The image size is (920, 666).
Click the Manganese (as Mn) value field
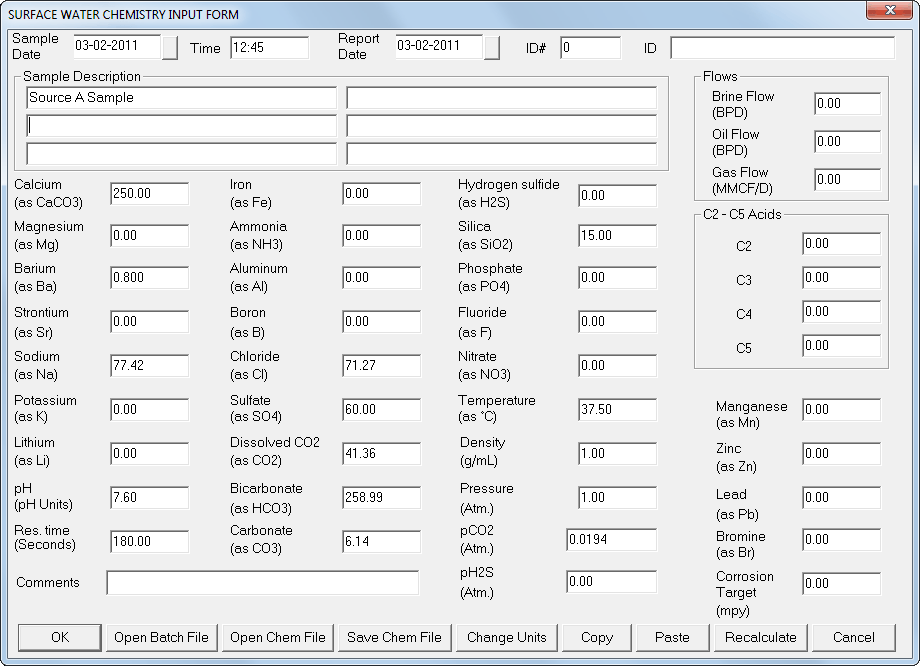(x=841, y=410)
